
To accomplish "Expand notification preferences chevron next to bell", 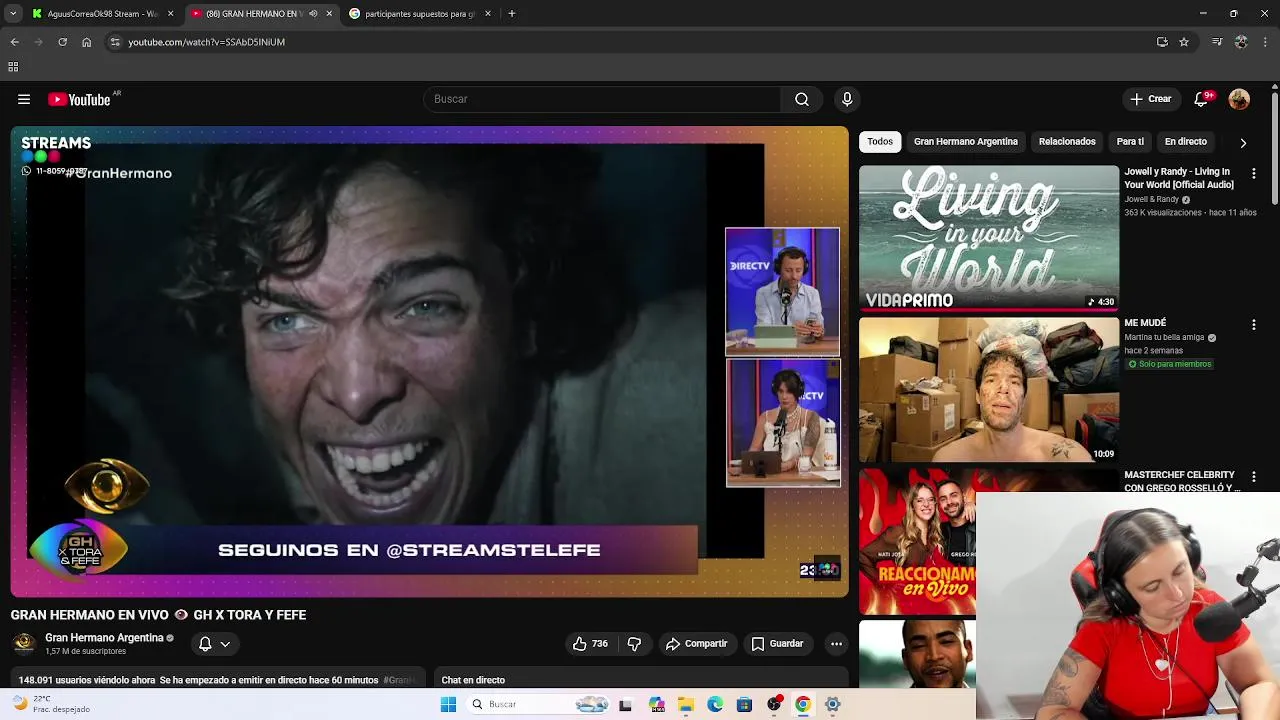I will [225, 644].
